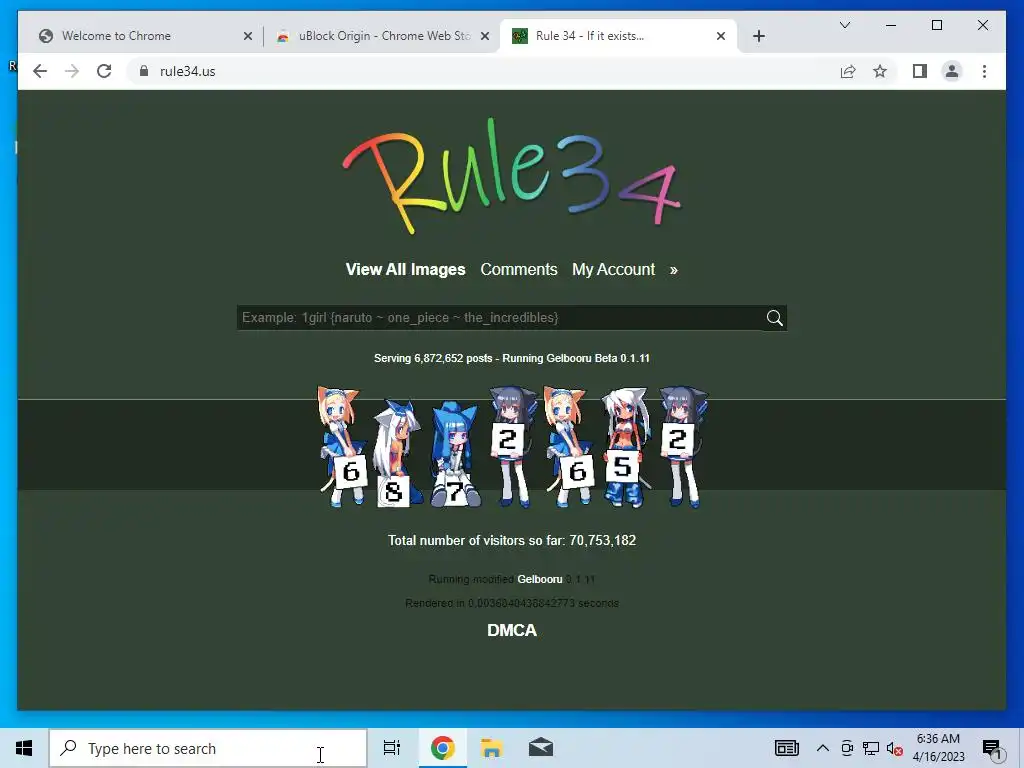Viewport: 1024px width, 768px height.
Task: Reload the current page
Action: [x=104, y=71]
